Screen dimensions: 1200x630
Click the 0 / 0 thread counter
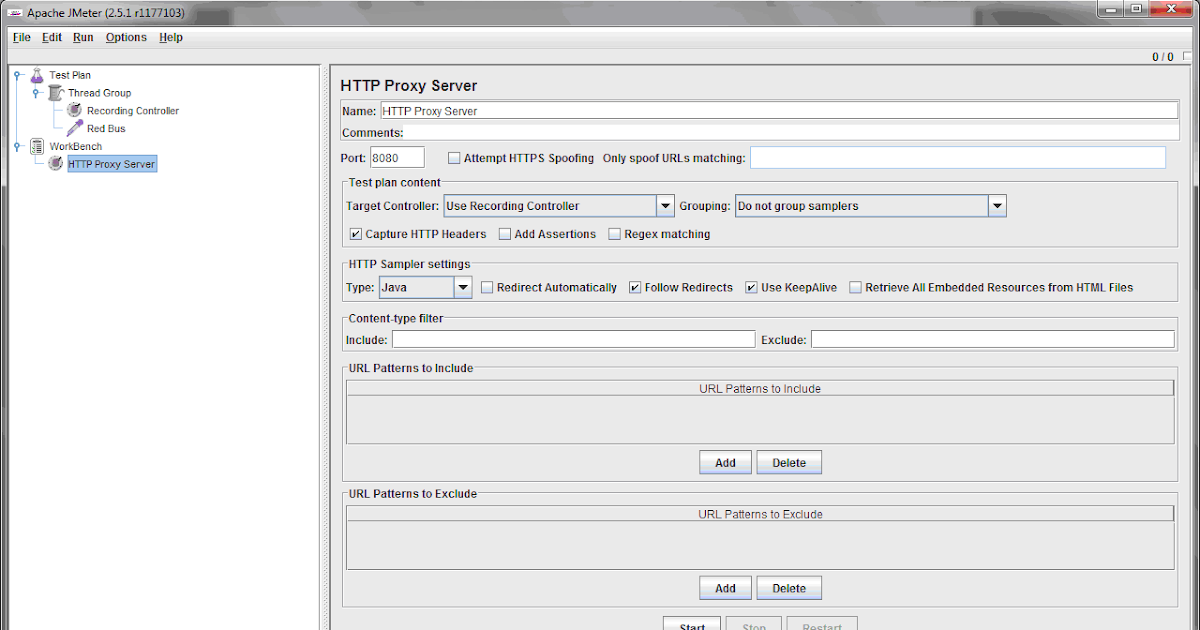[x=1162, y=57]
